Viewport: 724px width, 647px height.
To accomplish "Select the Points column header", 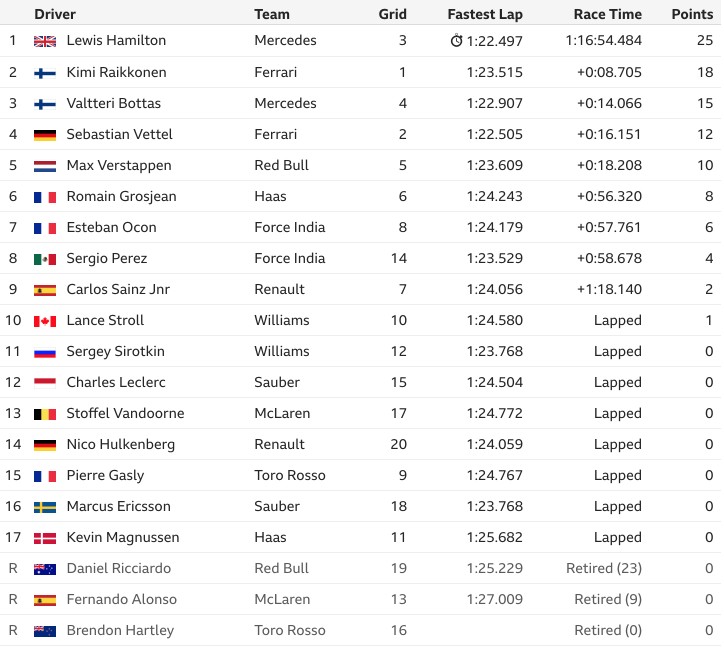I will [x=692, y=14].
